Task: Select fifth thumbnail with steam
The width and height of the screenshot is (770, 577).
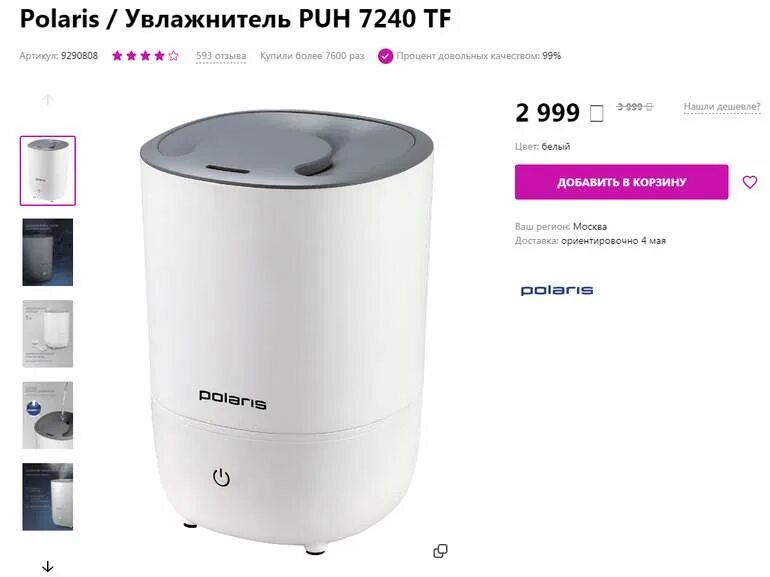Action: (x=48, y=496)
